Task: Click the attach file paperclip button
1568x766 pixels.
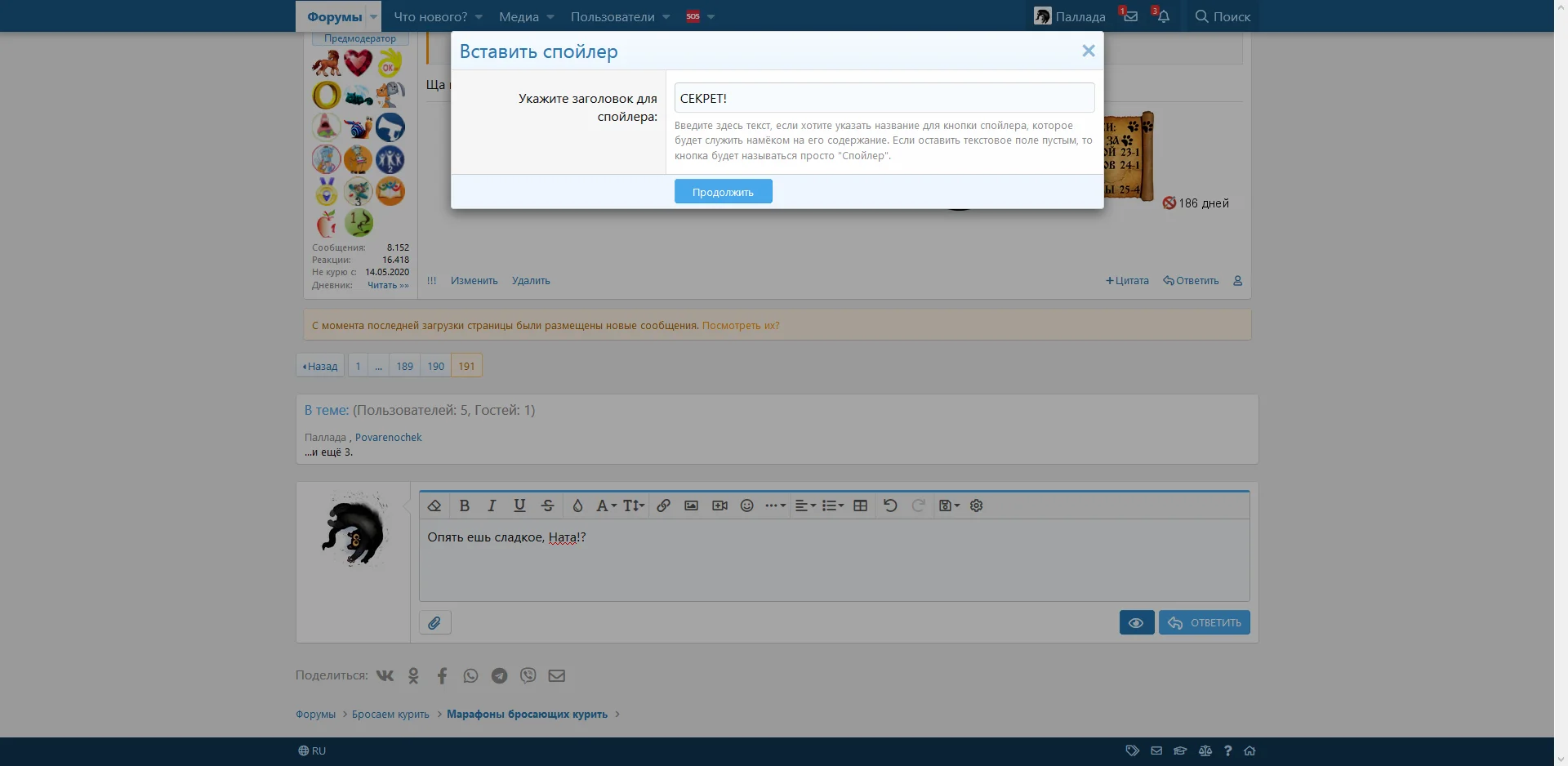Action: click(434, 623)
